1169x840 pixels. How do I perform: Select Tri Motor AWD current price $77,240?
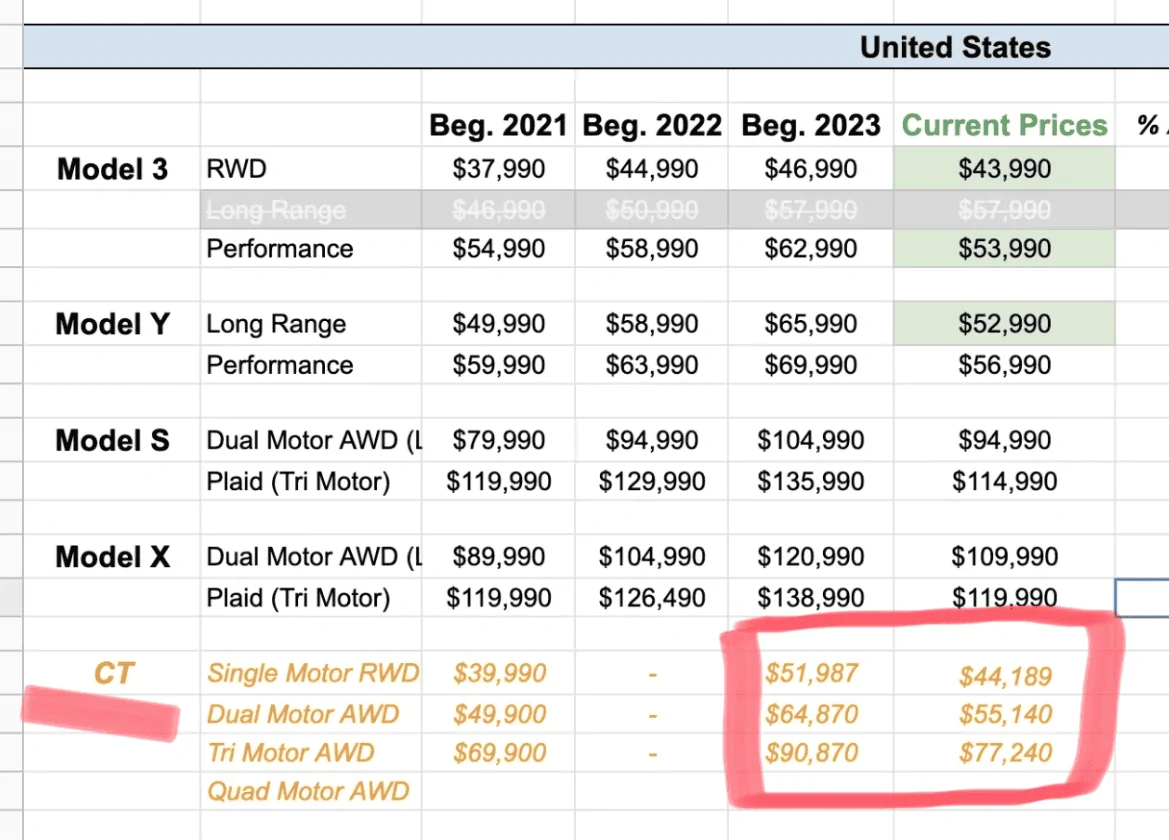pyautogui.click(x=1005, y=753)
